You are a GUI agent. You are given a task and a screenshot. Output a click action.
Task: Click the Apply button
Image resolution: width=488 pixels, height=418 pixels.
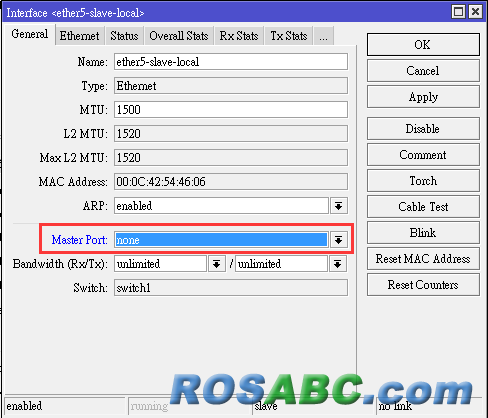[x=423, y=97]
